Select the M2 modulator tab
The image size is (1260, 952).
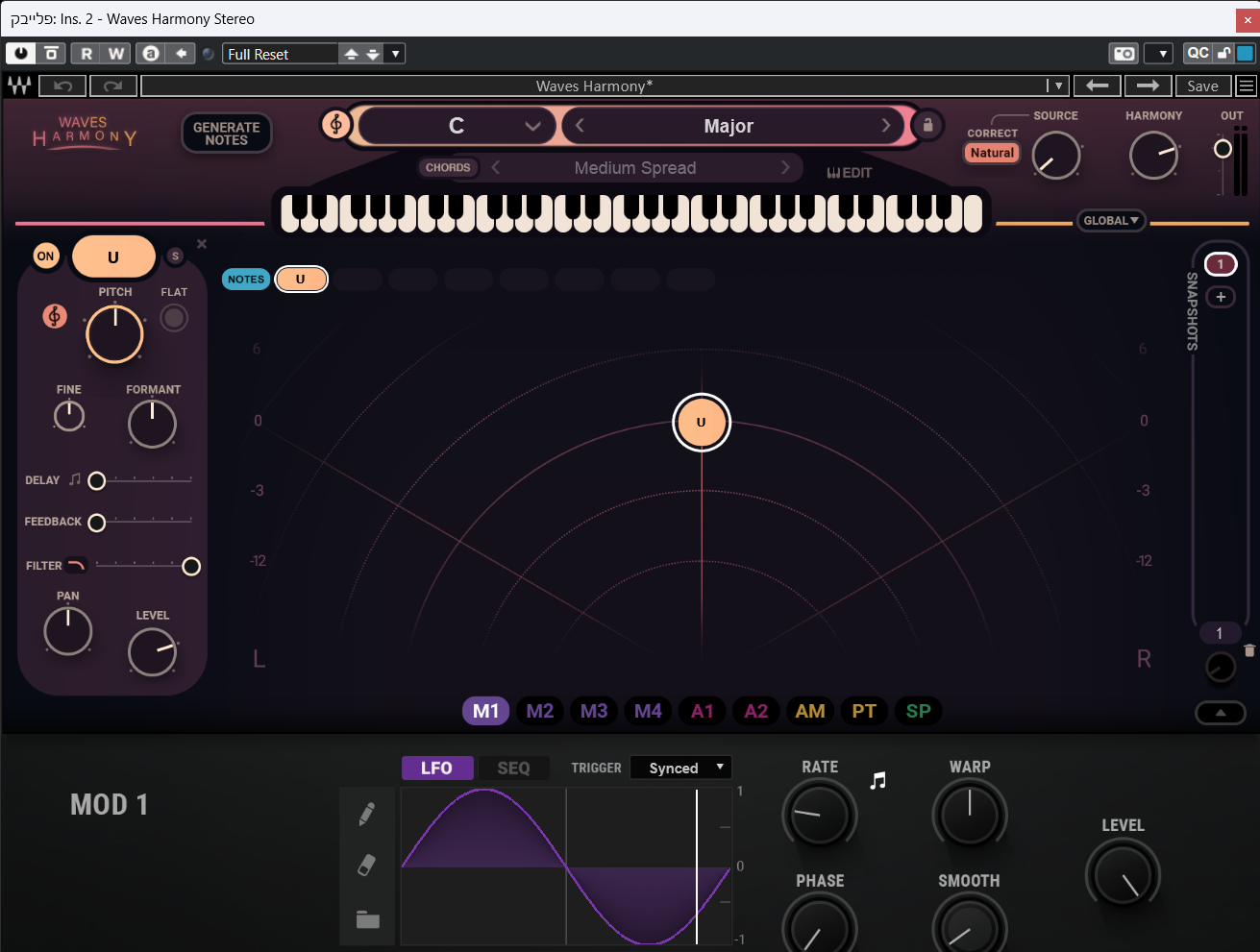point(539,711)
